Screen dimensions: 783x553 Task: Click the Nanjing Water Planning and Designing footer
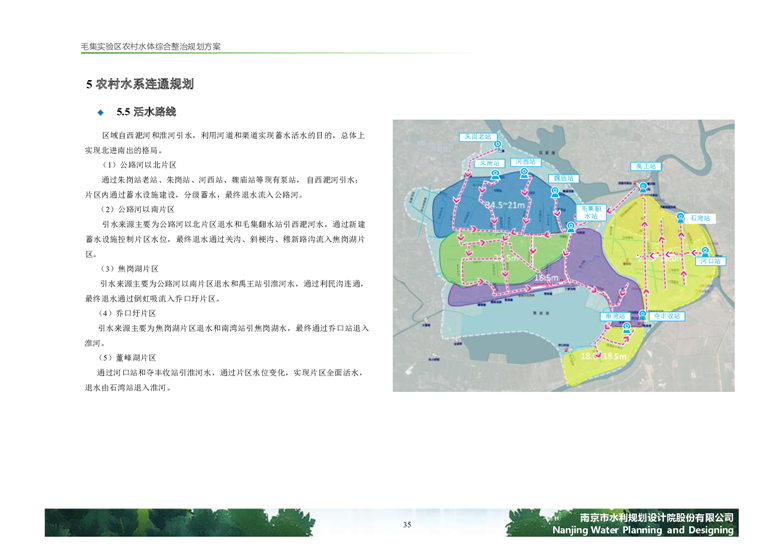coord(643,531)
